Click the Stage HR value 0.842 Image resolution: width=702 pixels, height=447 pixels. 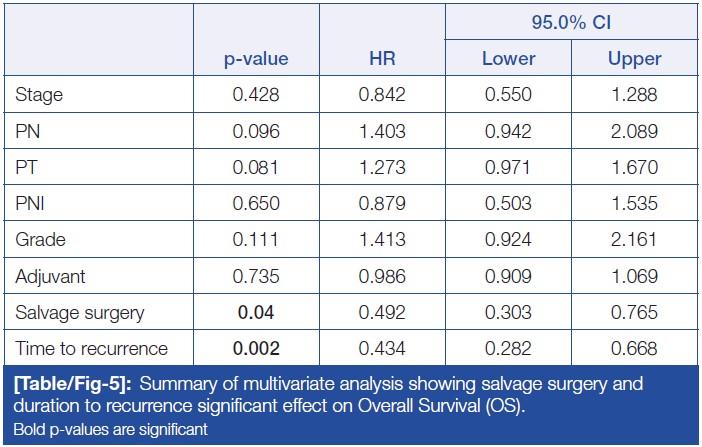pos(382,96)
